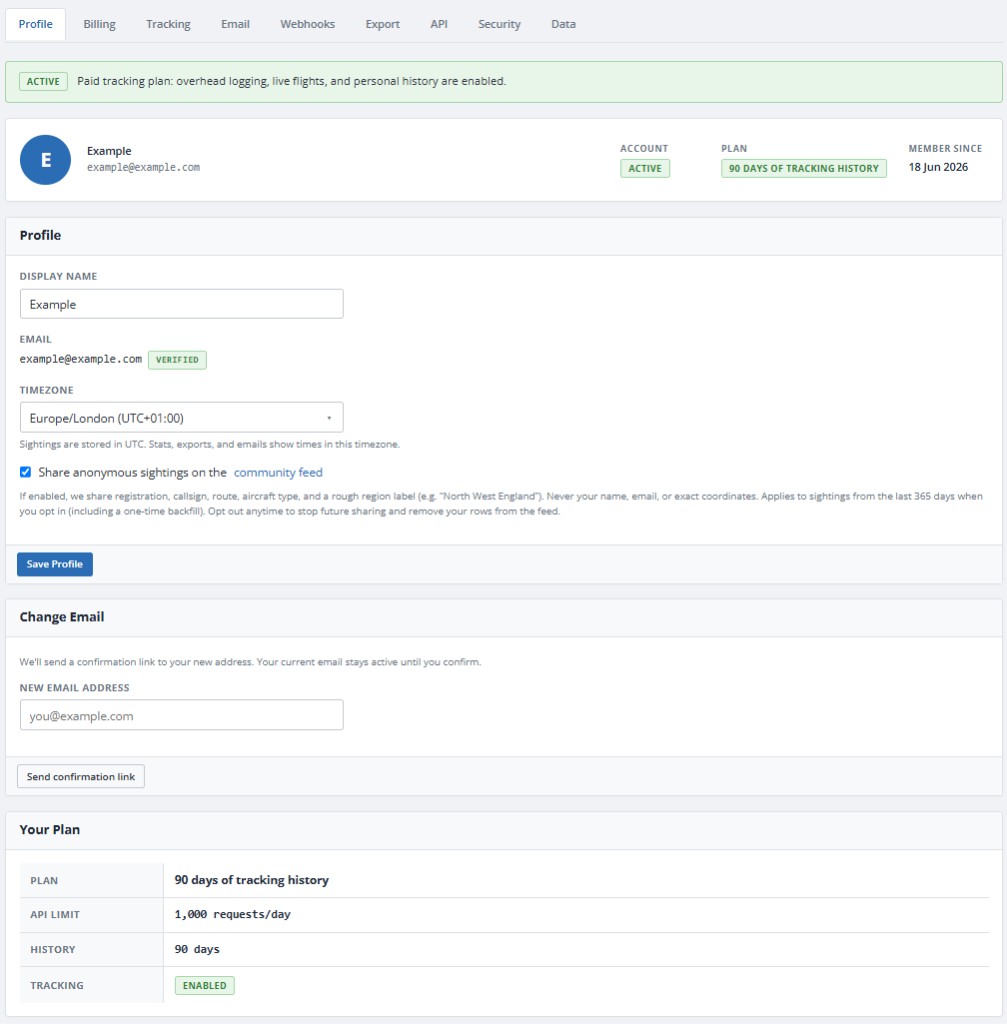Switch to the Export tab
Image resolution: width=1007 pixels, height=1024 pixels.
(x=383, y=24)
